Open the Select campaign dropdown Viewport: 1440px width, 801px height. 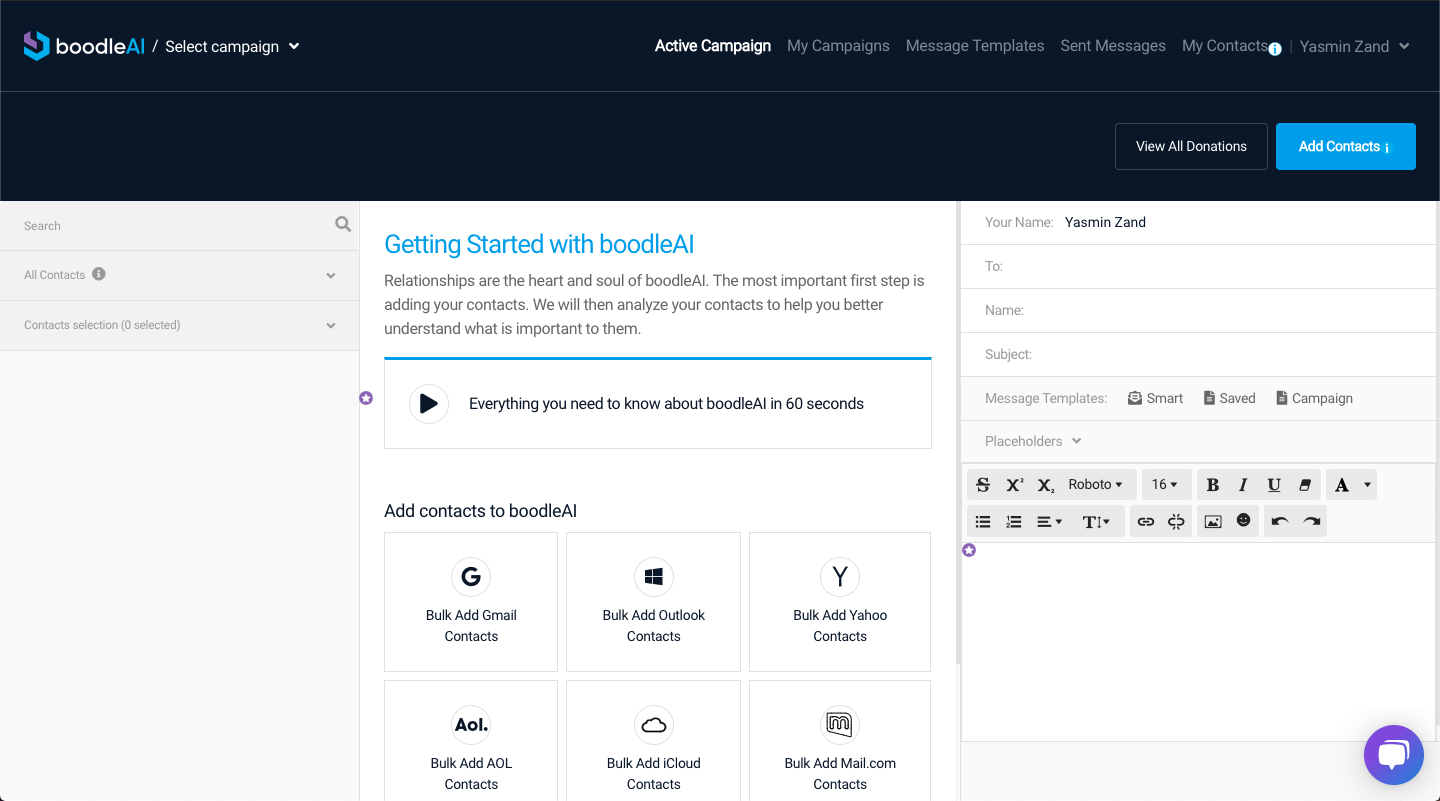232,46
